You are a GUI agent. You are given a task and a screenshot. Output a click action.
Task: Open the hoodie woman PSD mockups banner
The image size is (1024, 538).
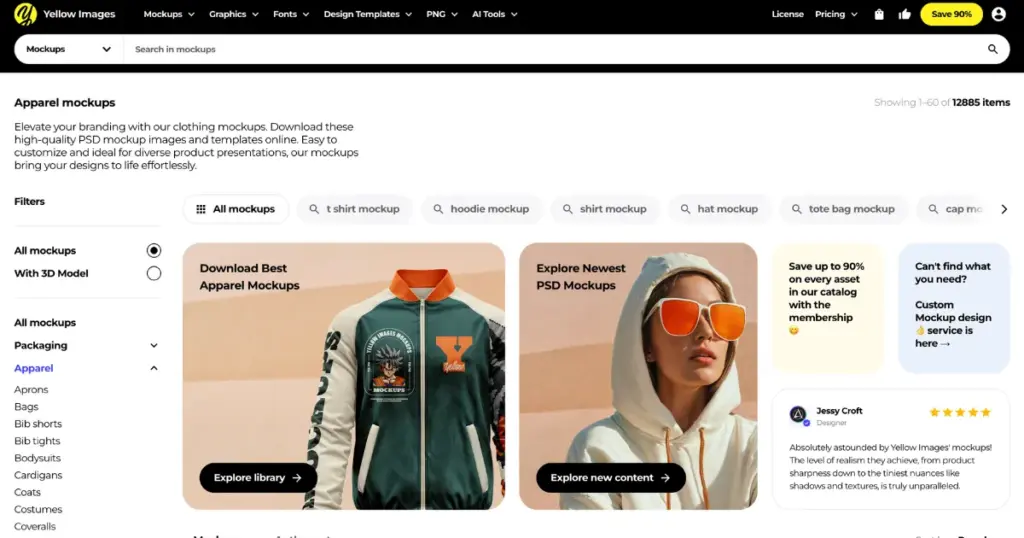(638, 376)
